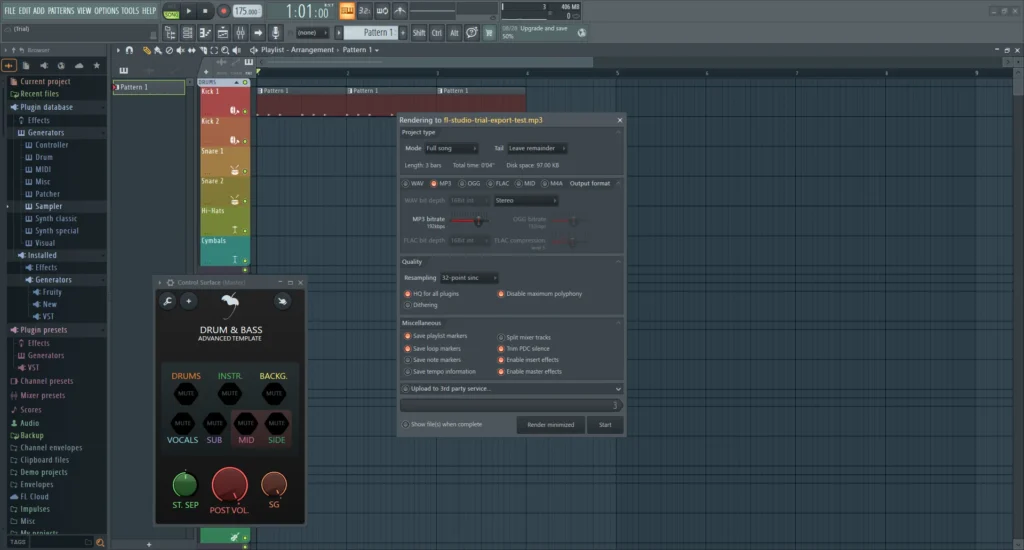Screen dimensions: 1024x550
Task: Open the OPTIONS menu
Action: pyautogui.click(x=106, y=10)
